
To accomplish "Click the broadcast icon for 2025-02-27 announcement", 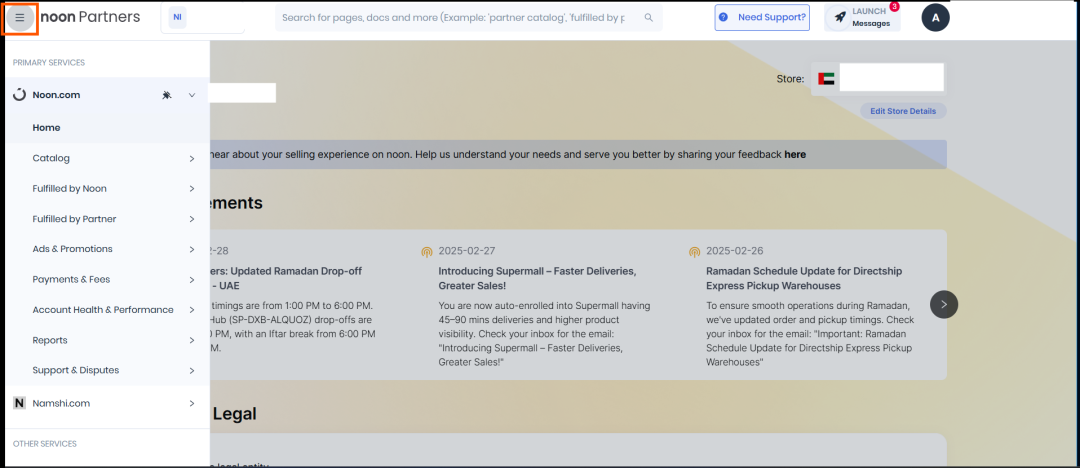I will (x=427, y=252).
